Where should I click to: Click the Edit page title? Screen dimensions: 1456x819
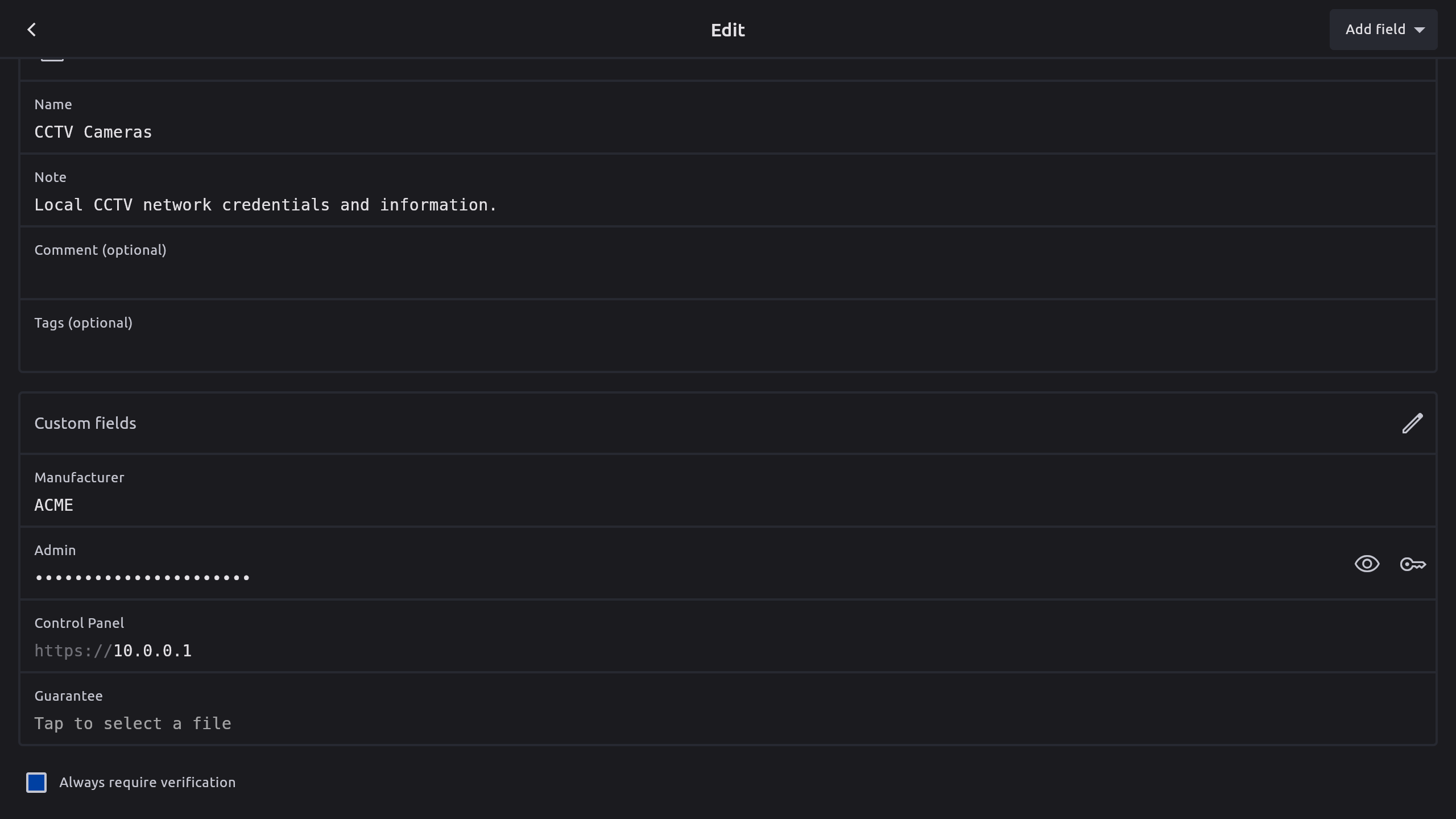727,30
